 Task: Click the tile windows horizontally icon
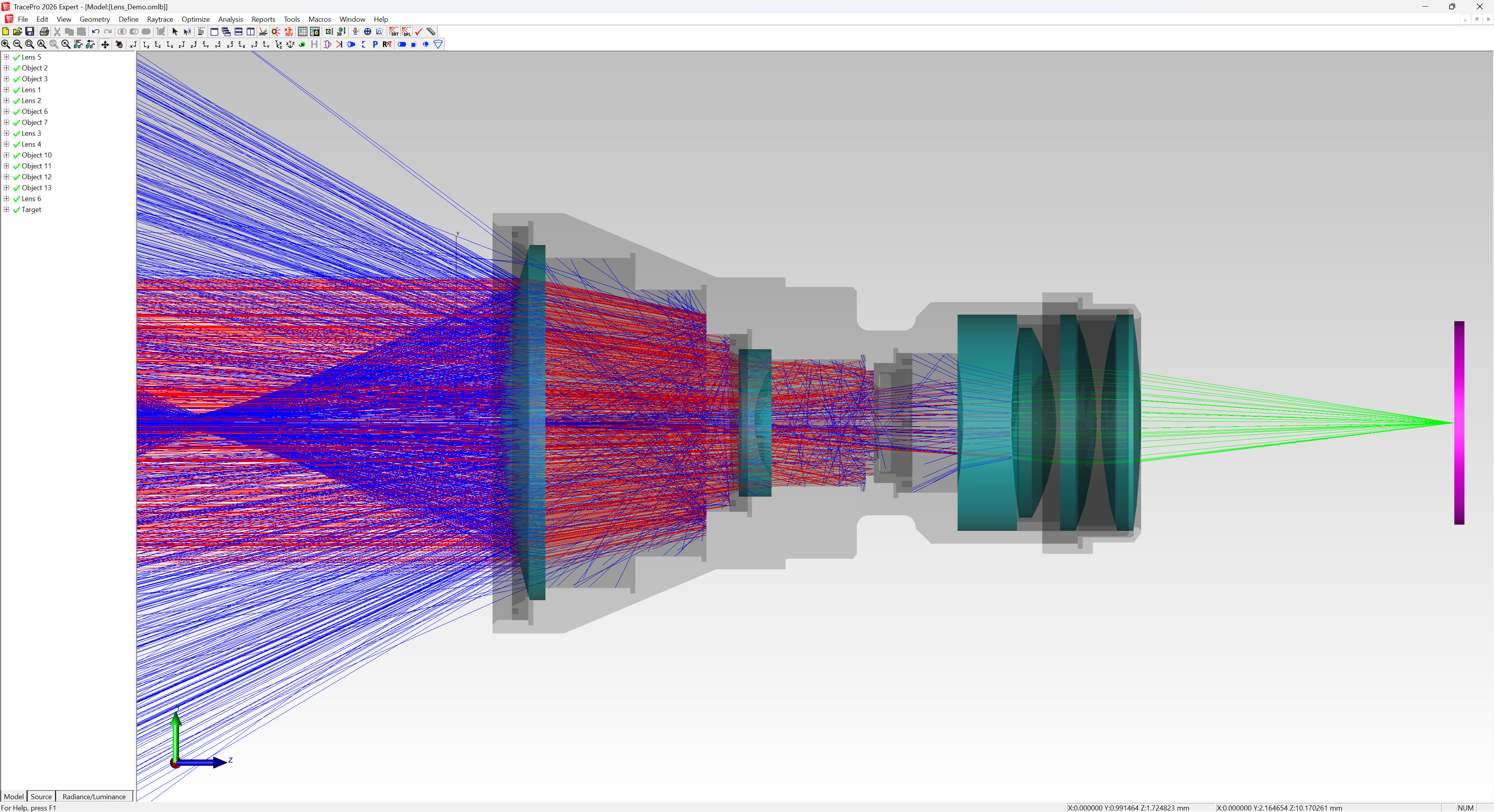coord(238,32)
